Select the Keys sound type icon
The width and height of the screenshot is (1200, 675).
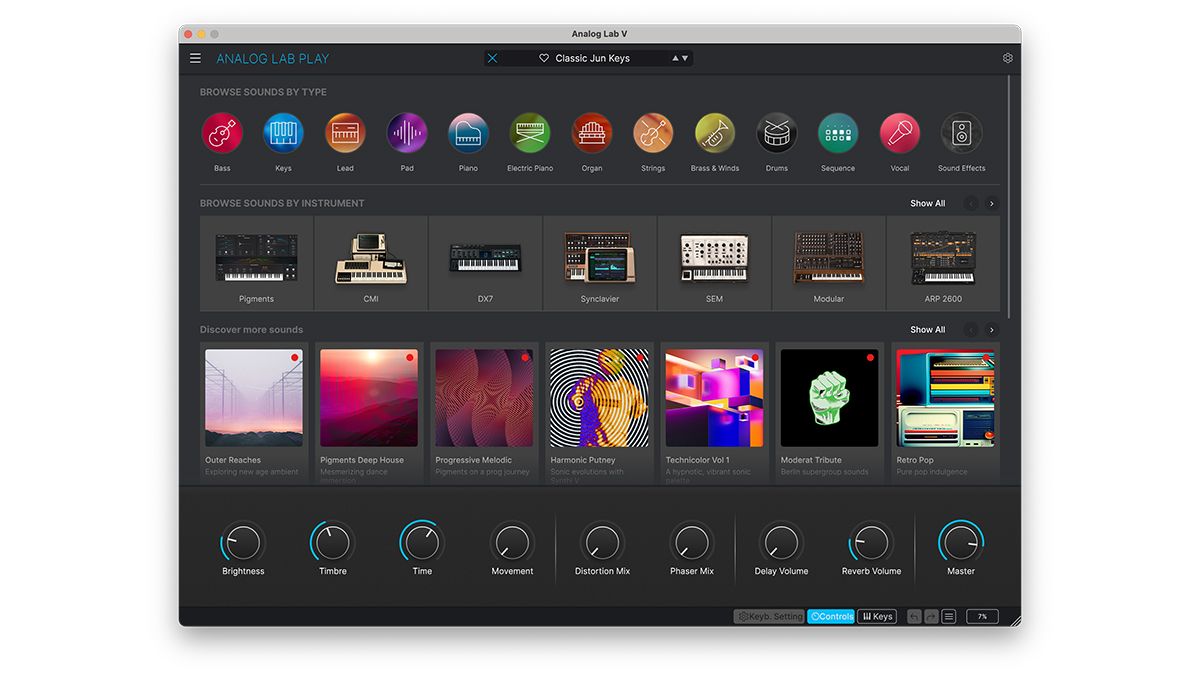283,133
